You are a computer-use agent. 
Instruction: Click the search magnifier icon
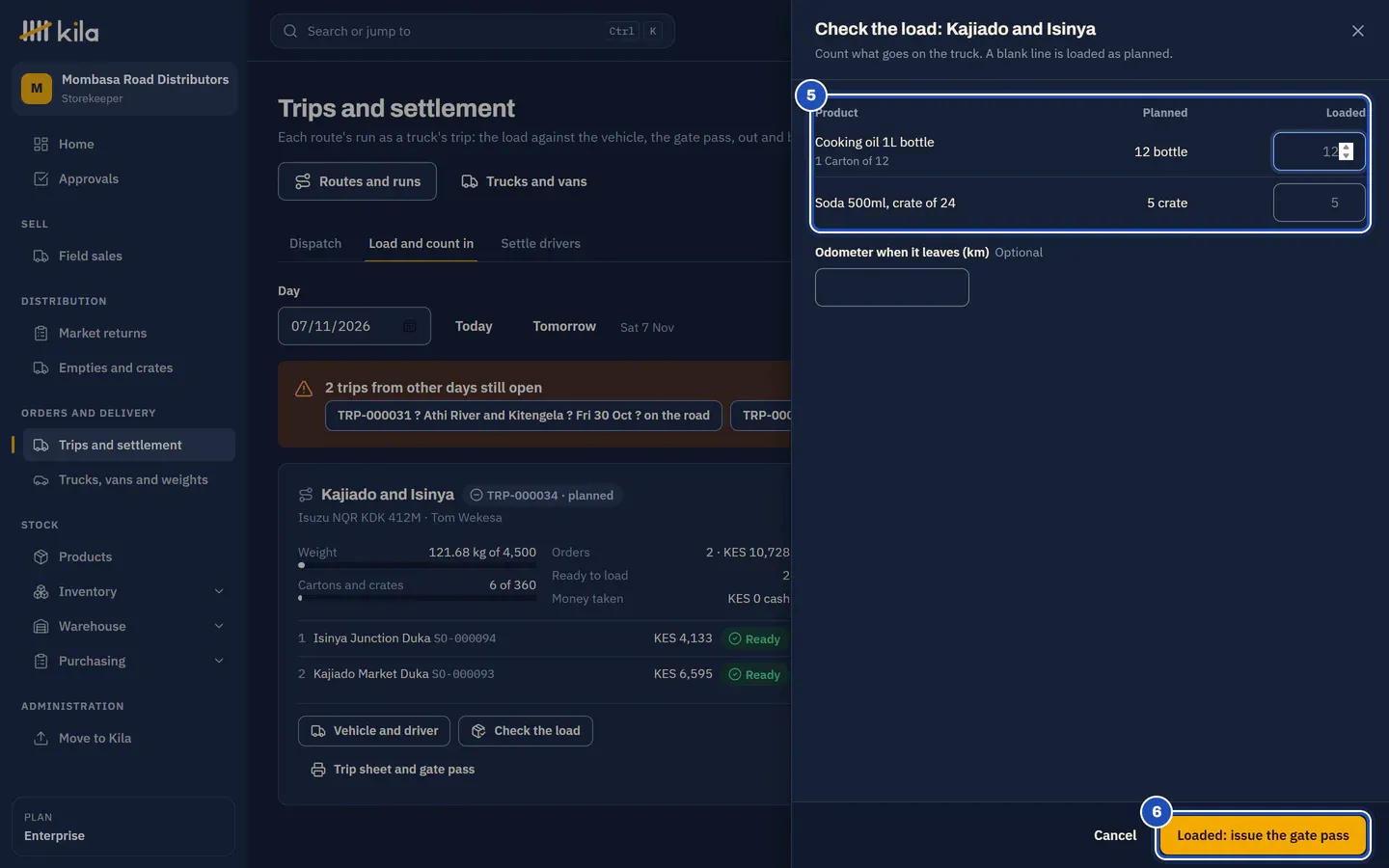[x=290, y=31]
